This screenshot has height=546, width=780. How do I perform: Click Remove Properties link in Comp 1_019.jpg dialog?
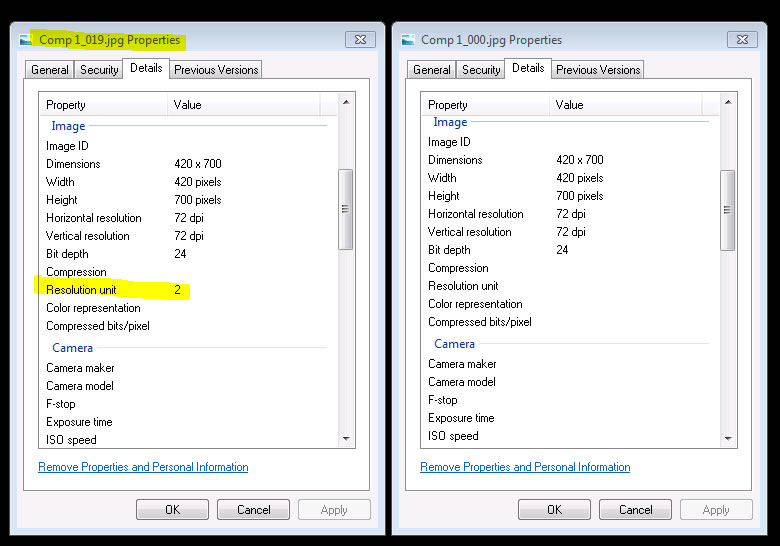click(x=143, y=467)
